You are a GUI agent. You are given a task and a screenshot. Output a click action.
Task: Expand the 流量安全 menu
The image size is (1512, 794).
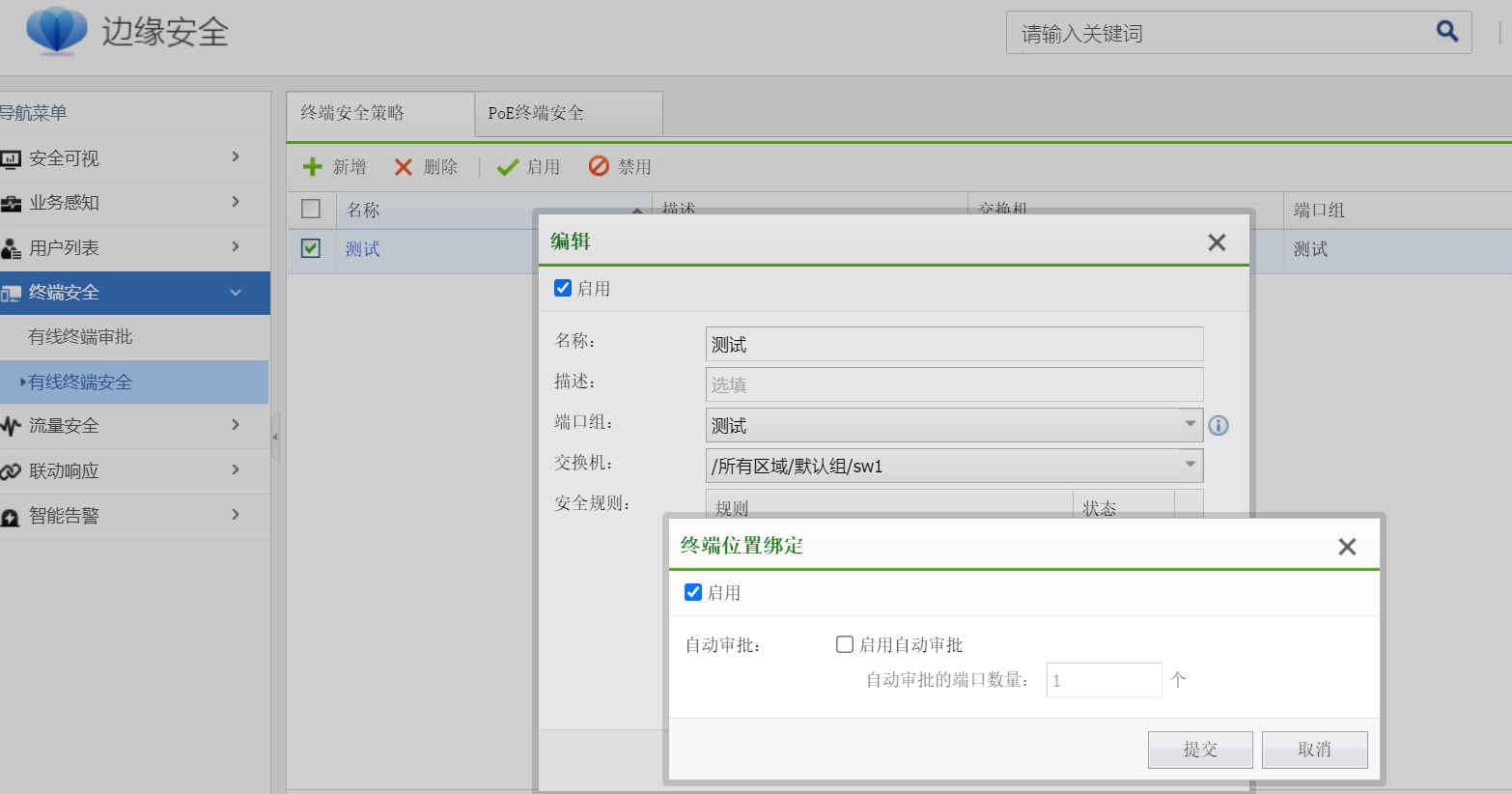pyautogui.click(x=236, y=424)
